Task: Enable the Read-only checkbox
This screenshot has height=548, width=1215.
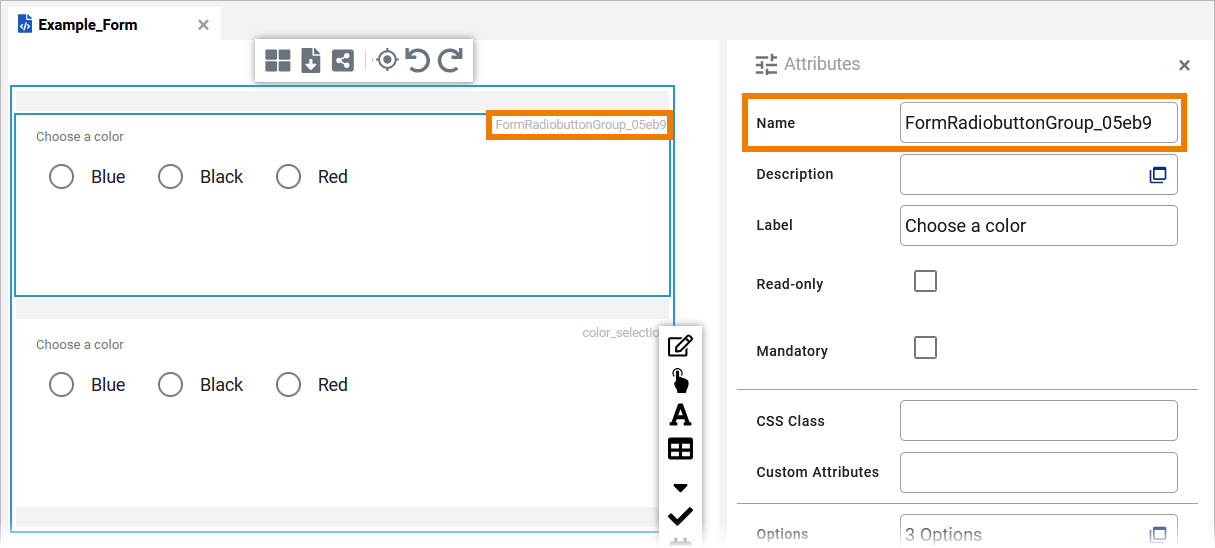Action: tap(926, 281)
